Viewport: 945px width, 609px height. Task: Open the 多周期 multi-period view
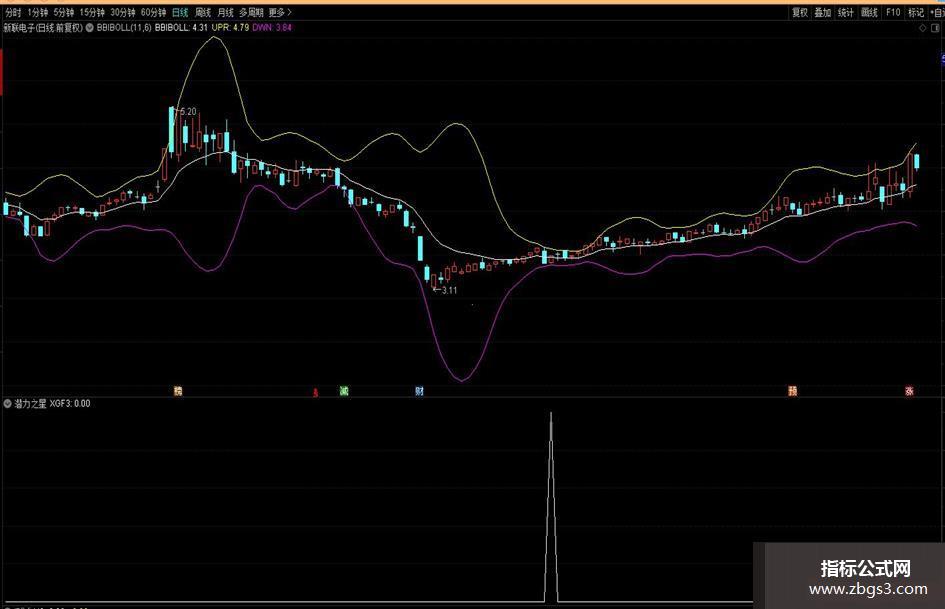(251, 12)
